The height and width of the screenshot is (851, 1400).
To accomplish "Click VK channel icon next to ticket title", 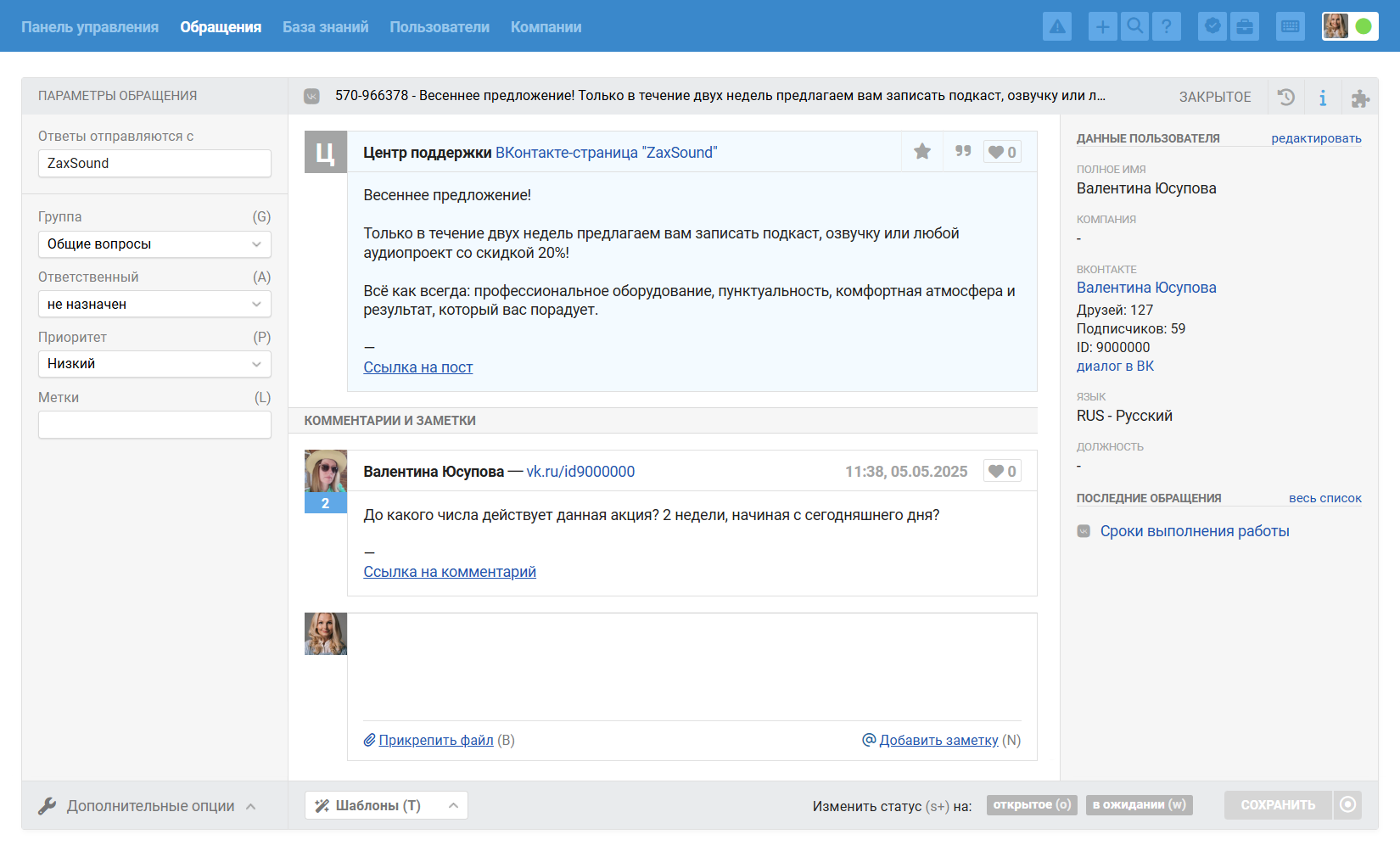I will pos(311,96).
